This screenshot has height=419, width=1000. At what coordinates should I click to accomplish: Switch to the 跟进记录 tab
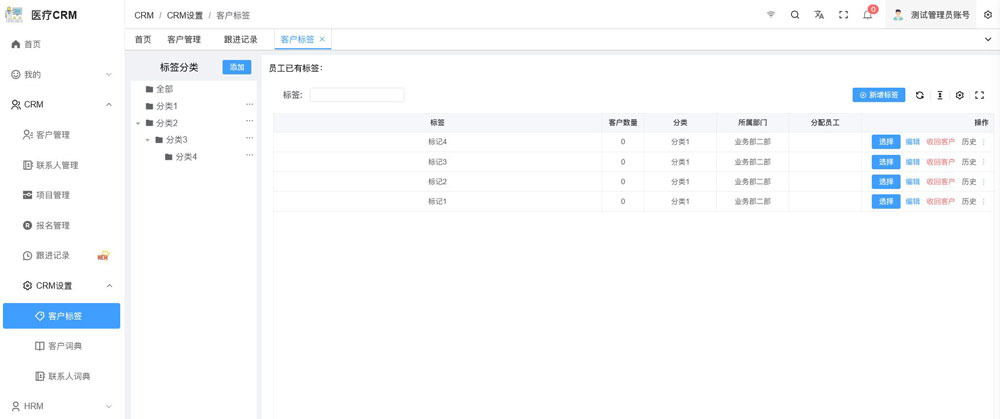[x=240, y=40]
